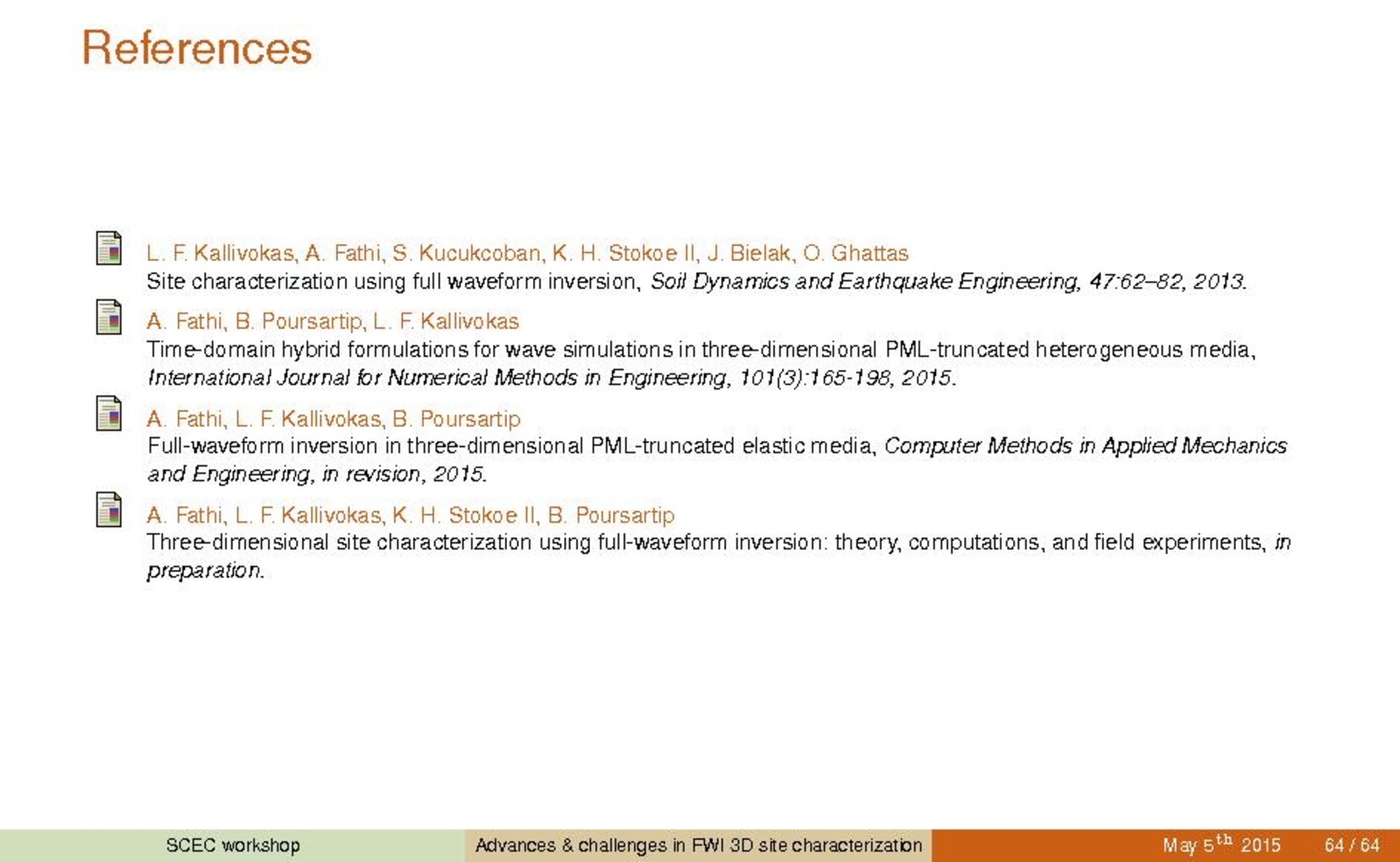Click title "Three-dimensional site characterization using full-waveform inversion"

706,543
